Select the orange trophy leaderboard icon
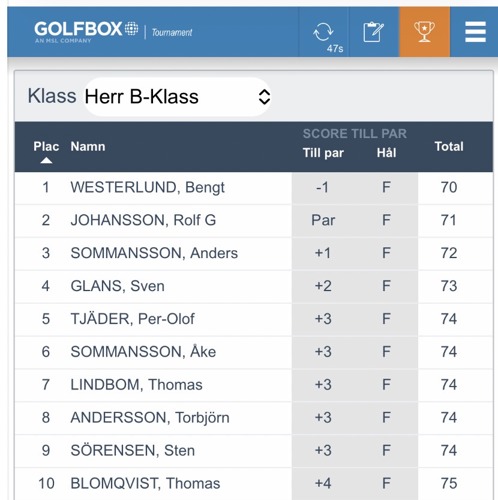The height and width of the screenshot is (500, 498). click(x=424, y=32)
